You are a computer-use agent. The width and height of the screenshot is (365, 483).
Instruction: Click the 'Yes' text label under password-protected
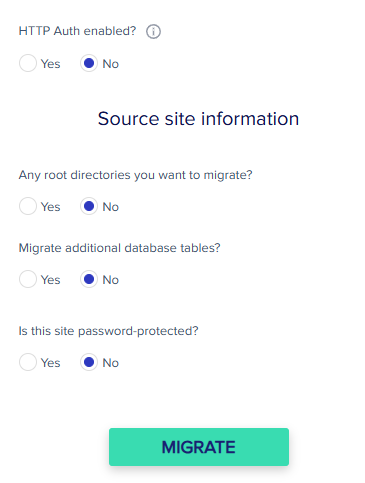tap(50, 363)
